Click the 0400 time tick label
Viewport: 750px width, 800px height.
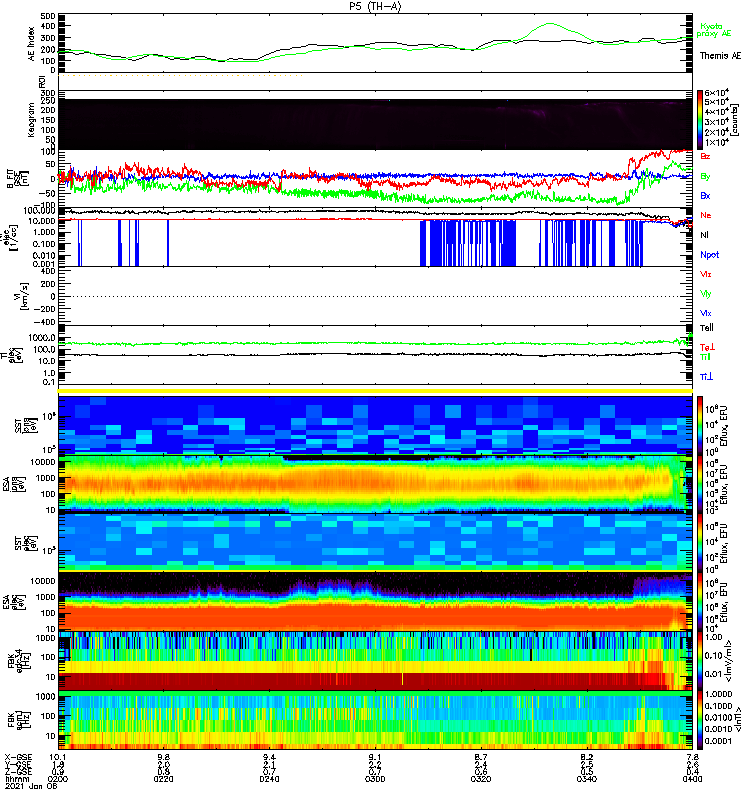[x=692, y=779]
